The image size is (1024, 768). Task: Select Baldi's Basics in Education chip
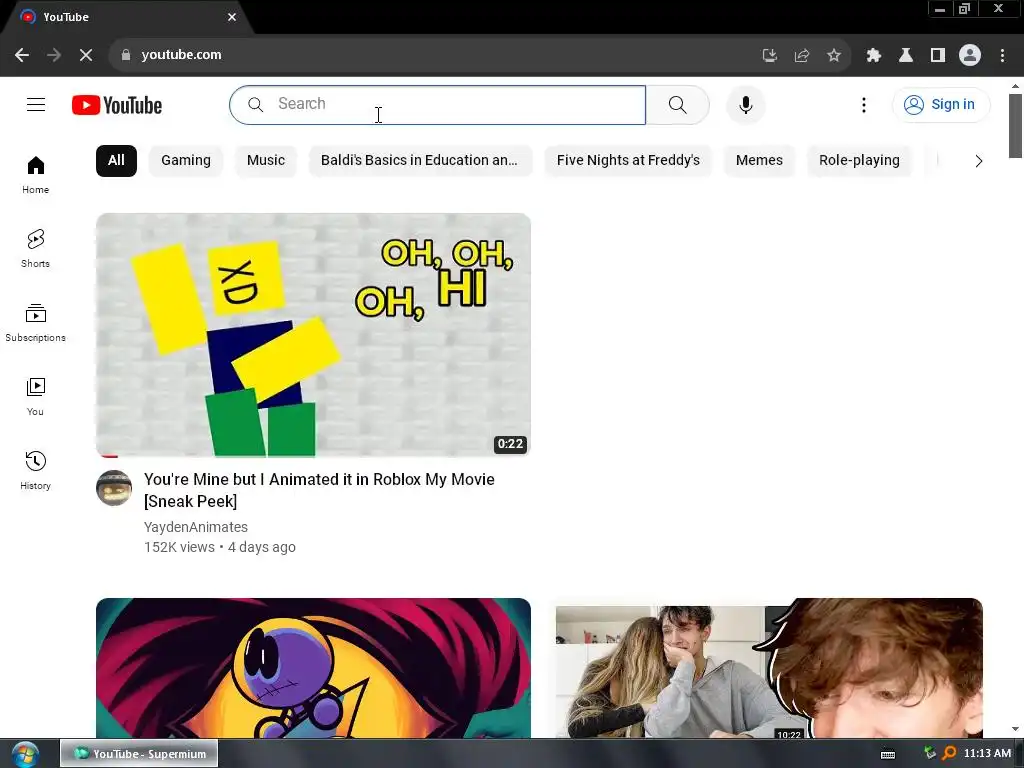coord(419,161)
